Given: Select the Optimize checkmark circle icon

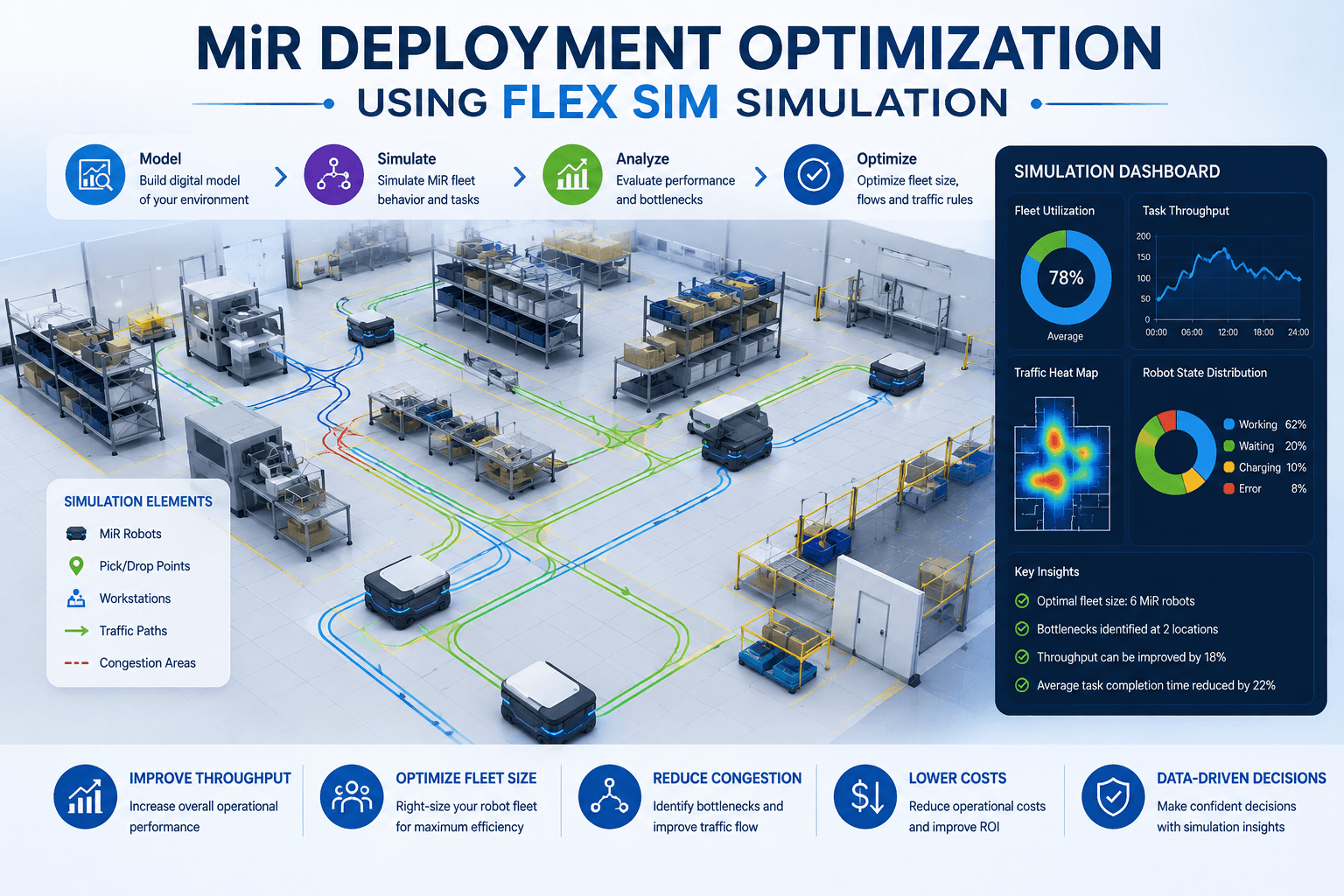Looking at the screenshot, I should click(x=814, y=175).
